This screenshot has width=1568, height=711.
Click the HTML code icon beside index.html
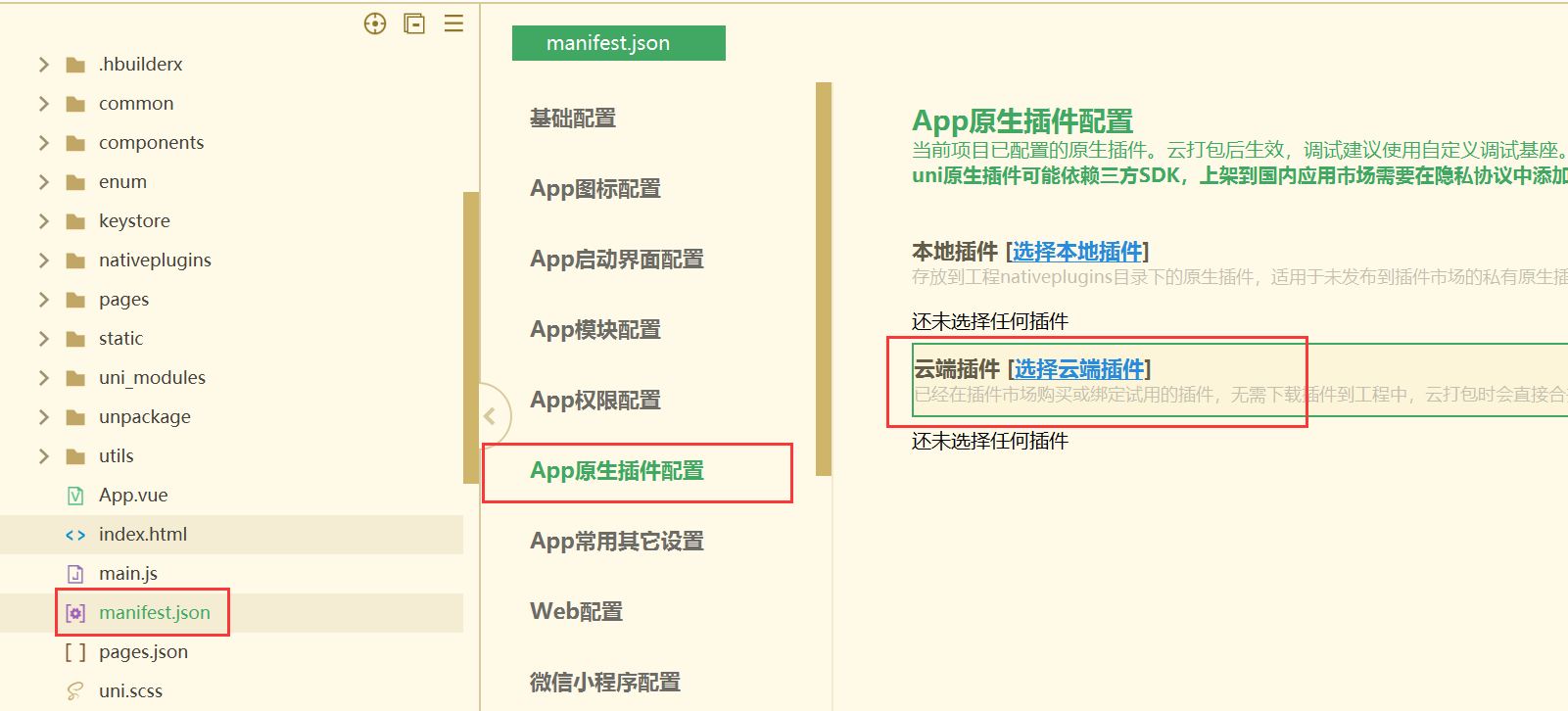pyautogui.click(x=75, y=535)
